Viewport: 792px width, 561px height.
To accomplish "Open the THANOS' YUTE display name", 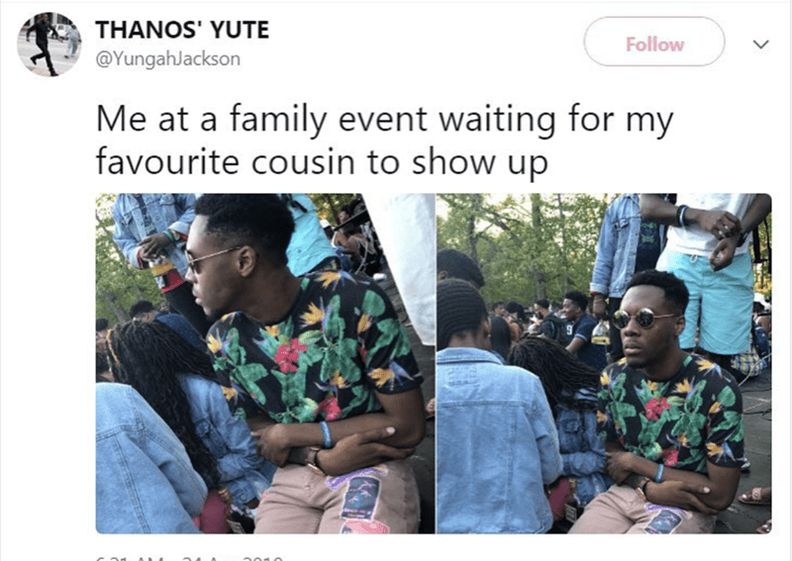I will click(x=182, y=30).
